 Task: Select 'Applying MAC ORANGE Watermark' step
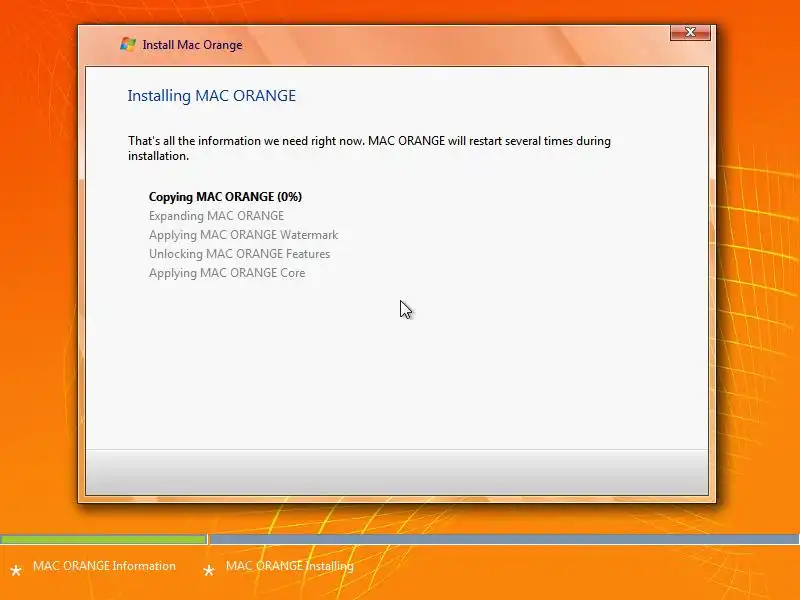[243, 235]
